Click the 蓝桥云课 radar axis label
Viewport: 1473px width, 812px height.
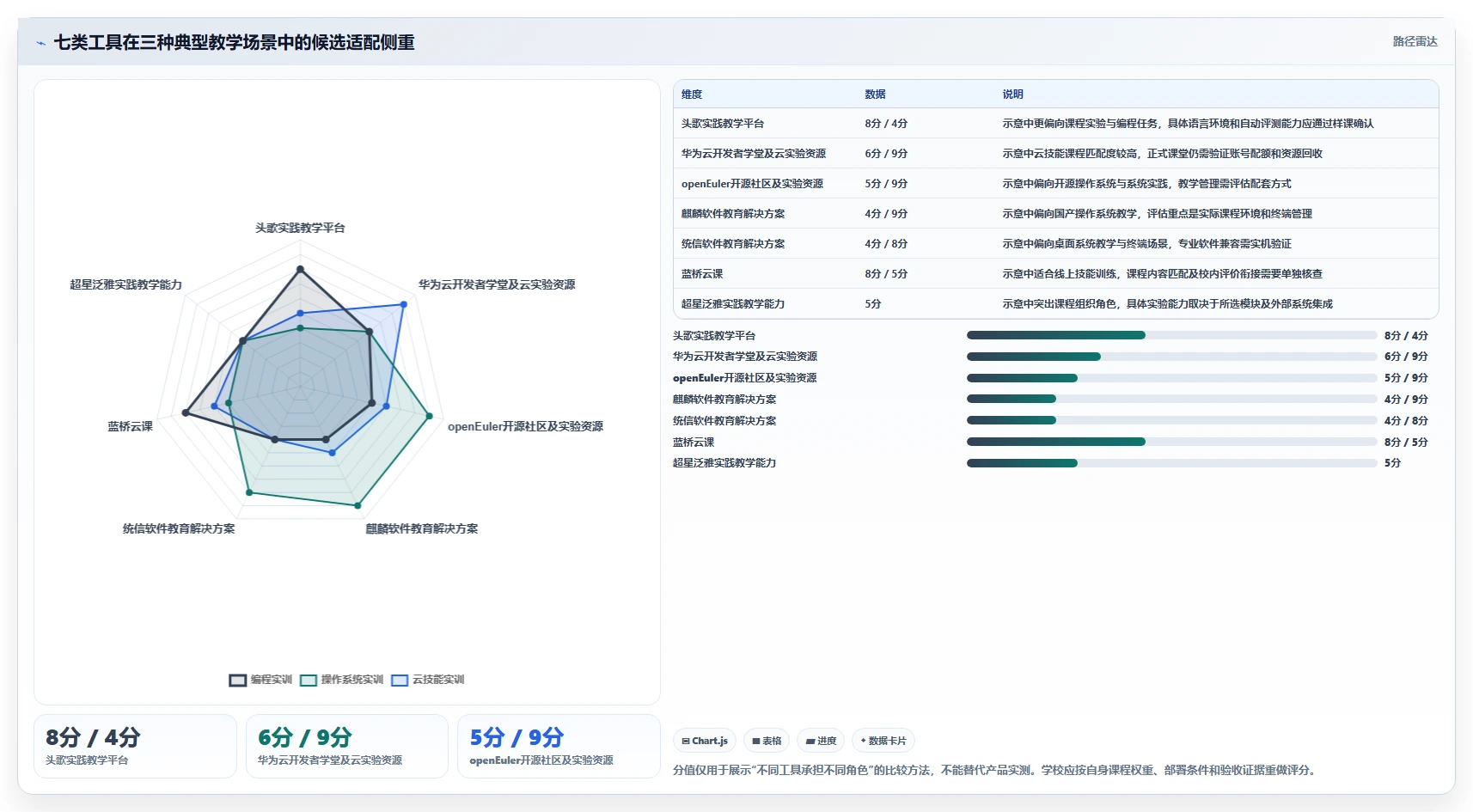click(130, 426)
